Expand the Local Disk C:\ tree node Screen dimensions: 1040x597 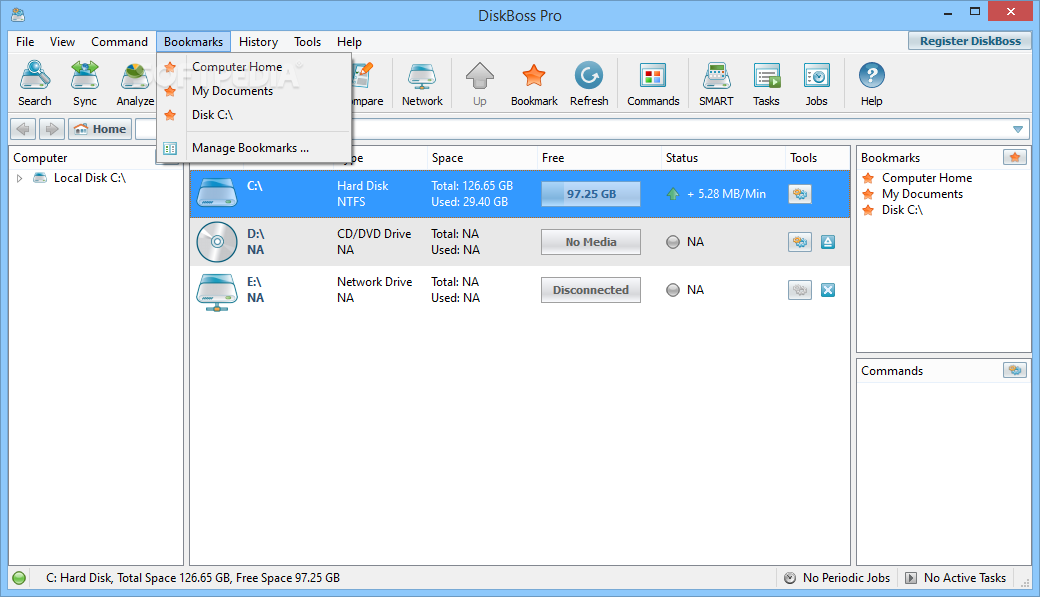[x=19, y=178]
